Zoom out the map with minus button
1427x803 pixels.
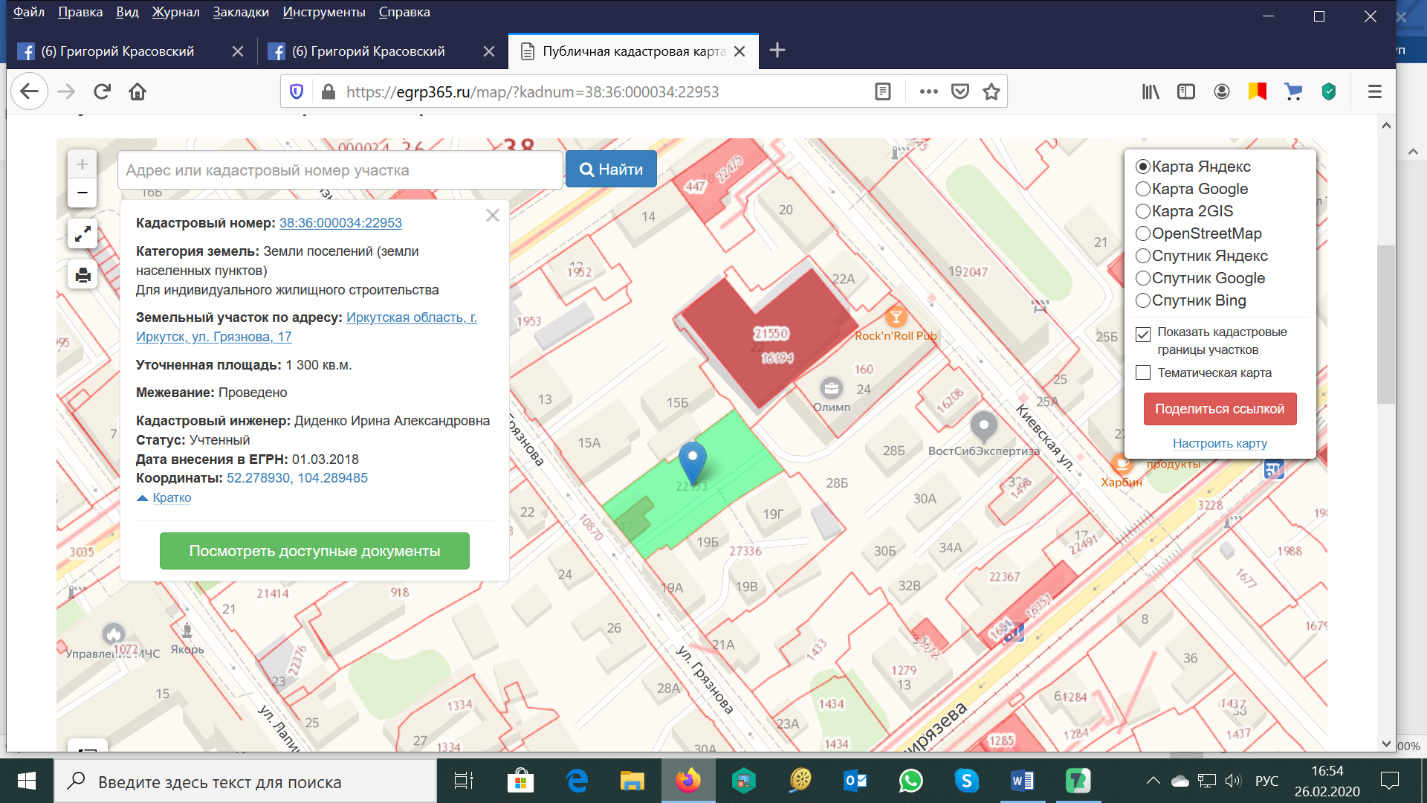click(x=82, y=193)
